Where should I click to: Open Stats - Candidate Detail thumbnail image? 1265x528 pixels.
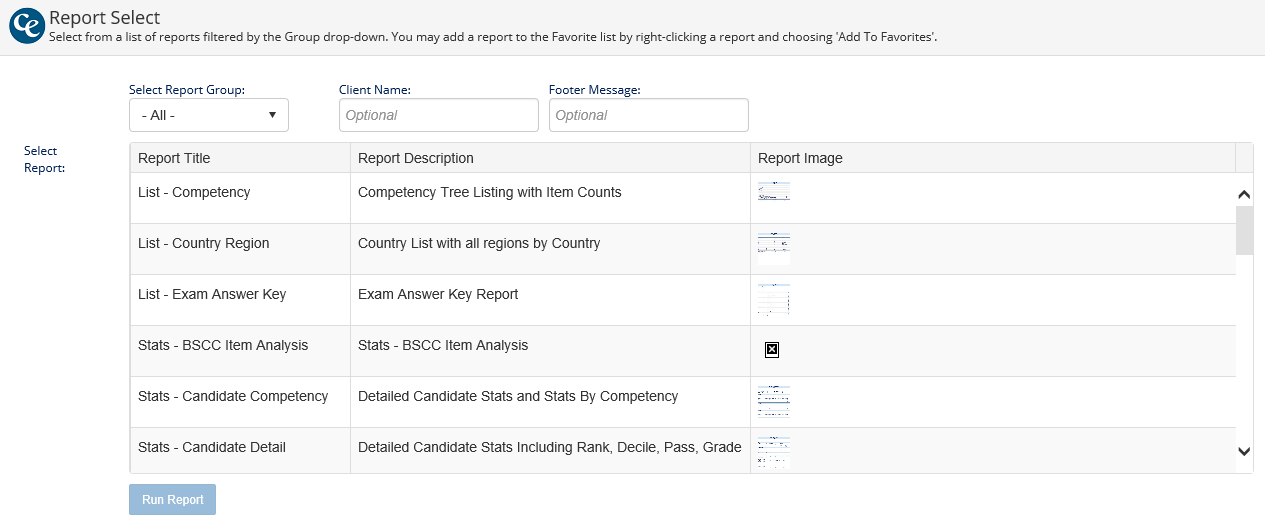pyautogui.click(x=773, y=452)
